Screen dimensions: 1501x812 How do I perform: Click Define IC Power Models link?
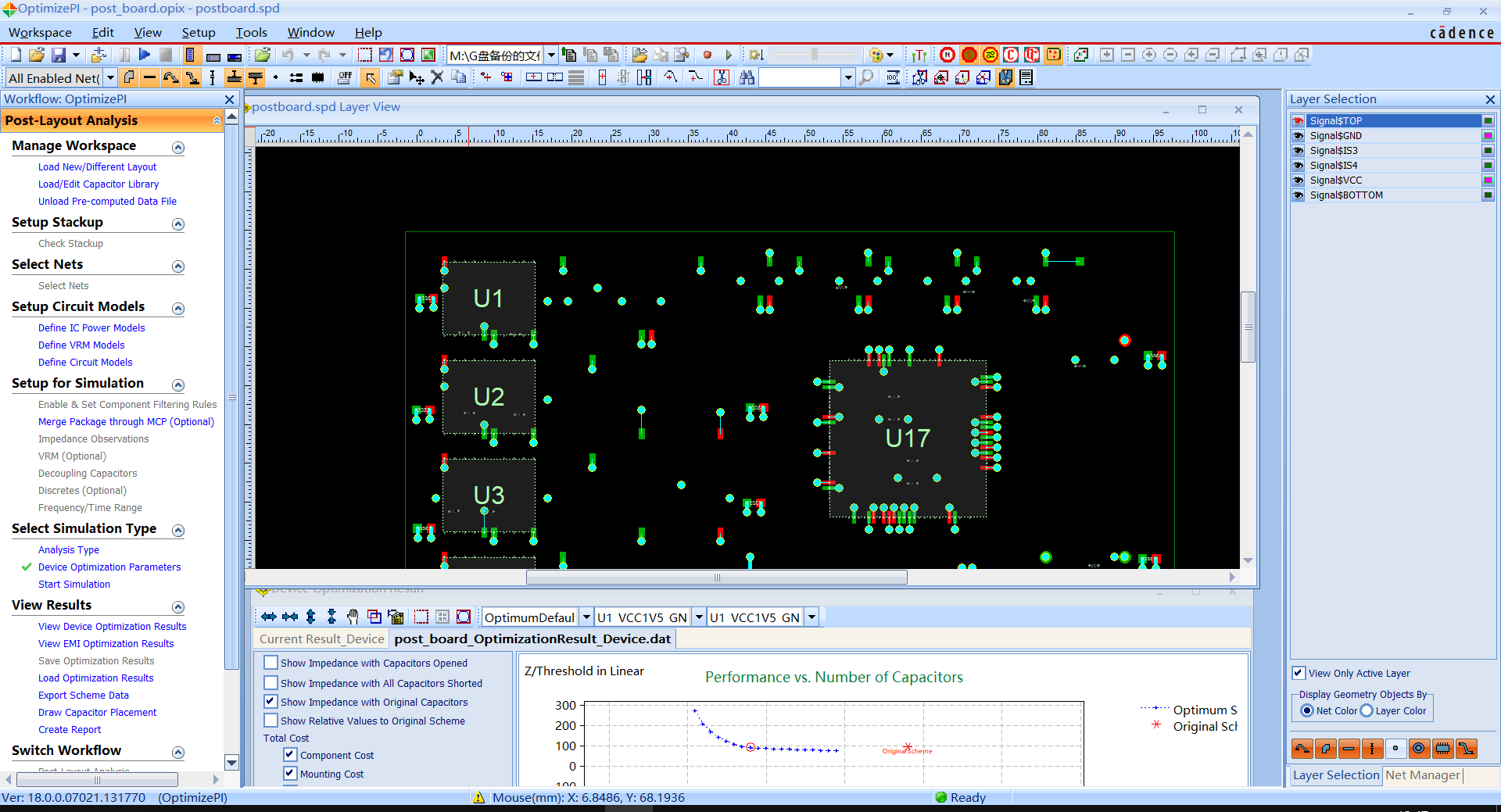[x=91, y=327]
